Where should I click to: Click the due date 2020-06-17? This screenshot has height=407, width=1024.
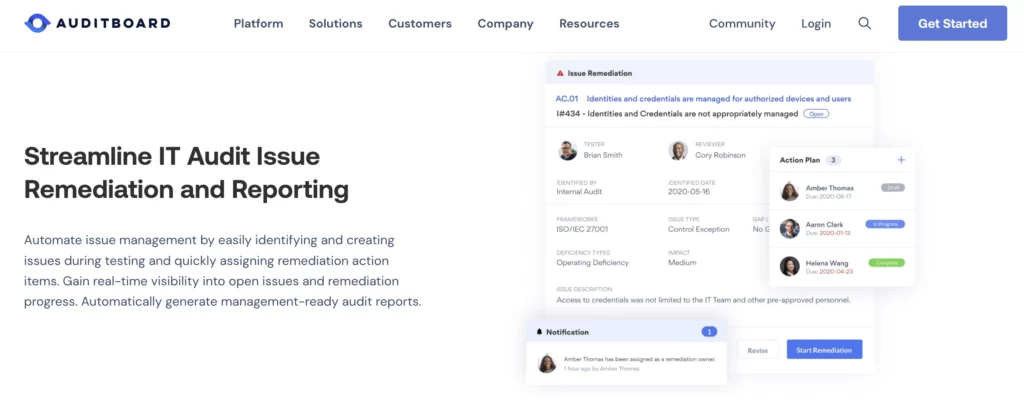point(837,195)
